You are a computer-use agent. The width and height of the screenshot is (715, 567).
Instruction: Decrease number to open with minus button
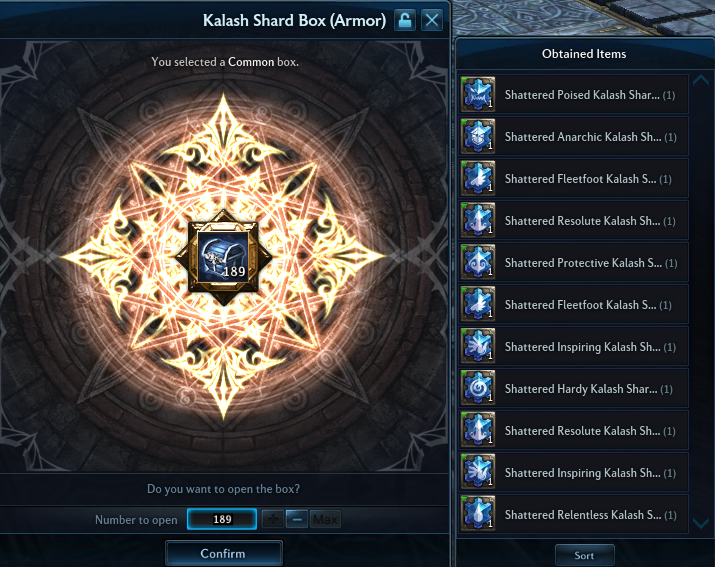coord(297,520)
